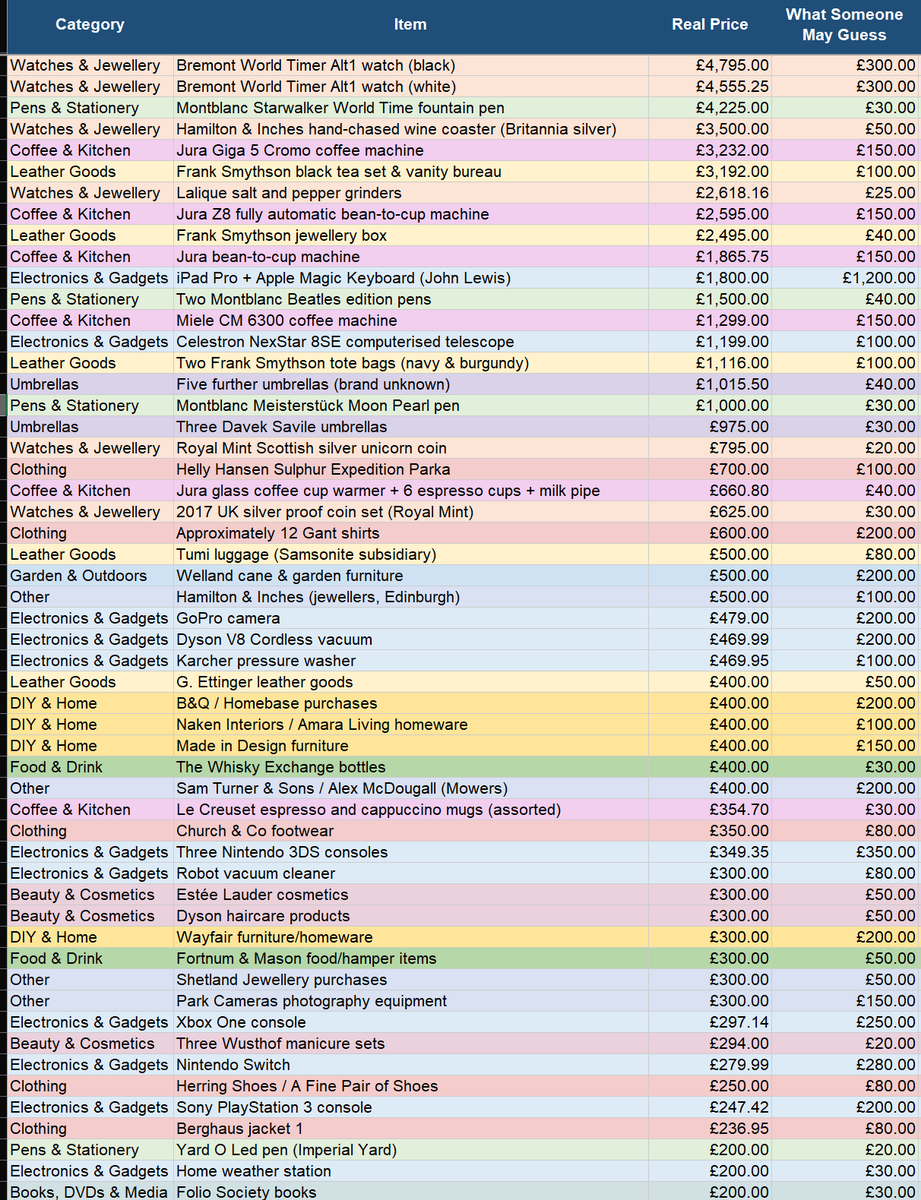Click Tumi luggage (Samsonite subsidiary)
921x1200 pixels.
tap(411, 554)
